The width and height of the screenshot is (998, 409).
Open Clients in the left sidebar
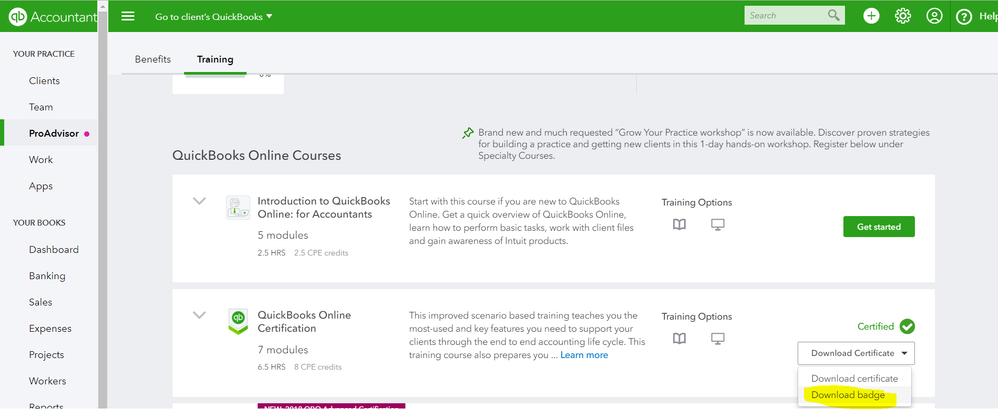coord(44,81)
